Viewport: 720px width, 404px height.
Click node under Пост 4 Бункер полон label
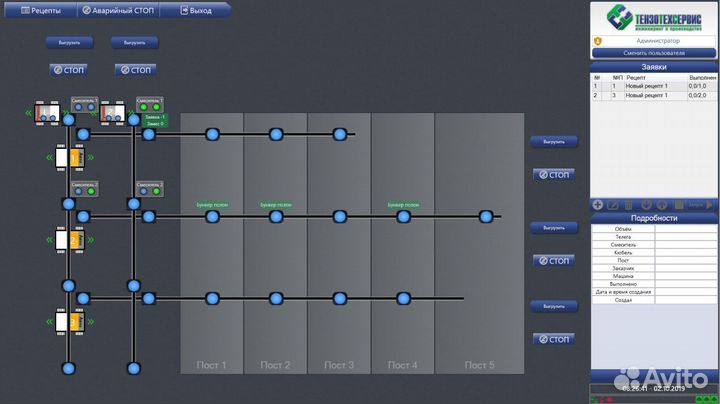[403, 216]
